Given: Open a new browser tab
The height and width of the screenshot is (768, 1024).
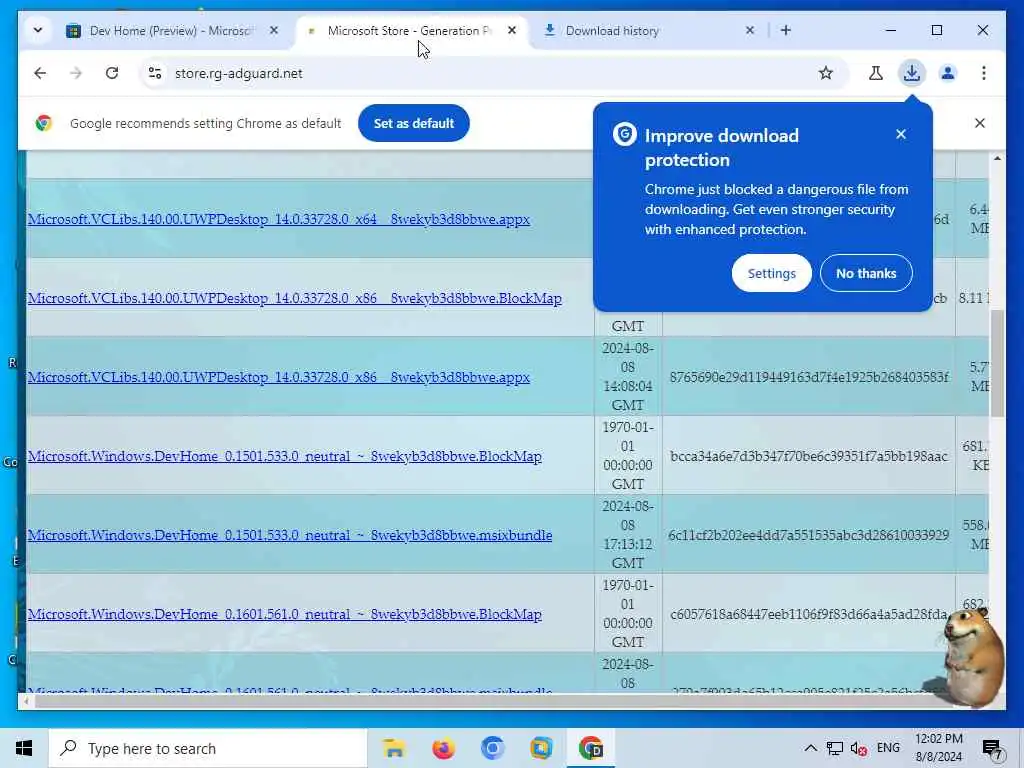Looking at the screenshot, I should [x=786, y=30].
